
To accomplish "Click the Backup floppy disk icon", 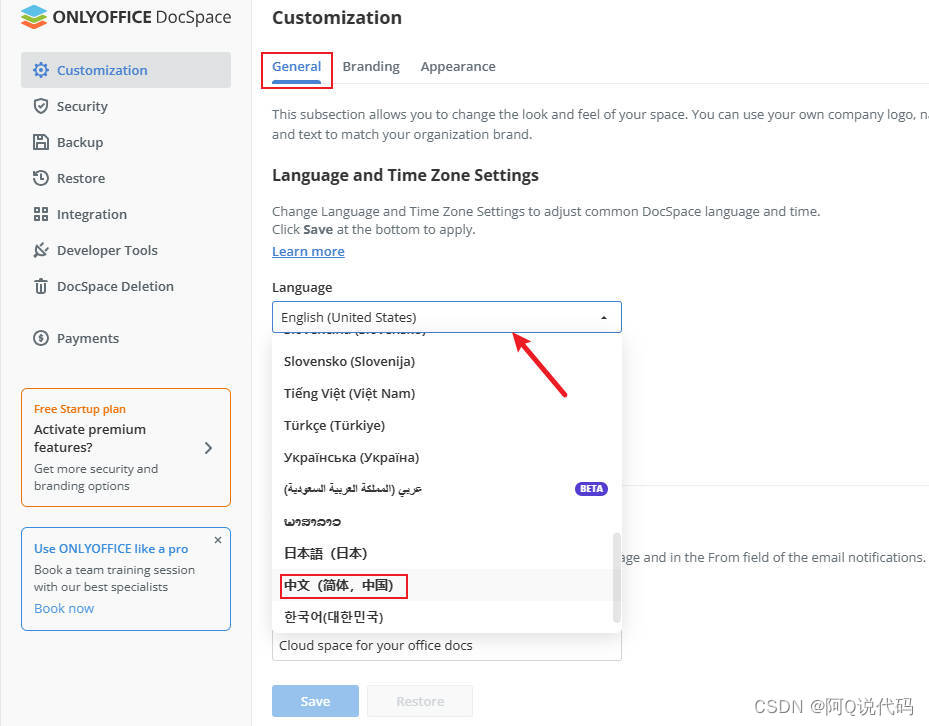I will [41, 142].
